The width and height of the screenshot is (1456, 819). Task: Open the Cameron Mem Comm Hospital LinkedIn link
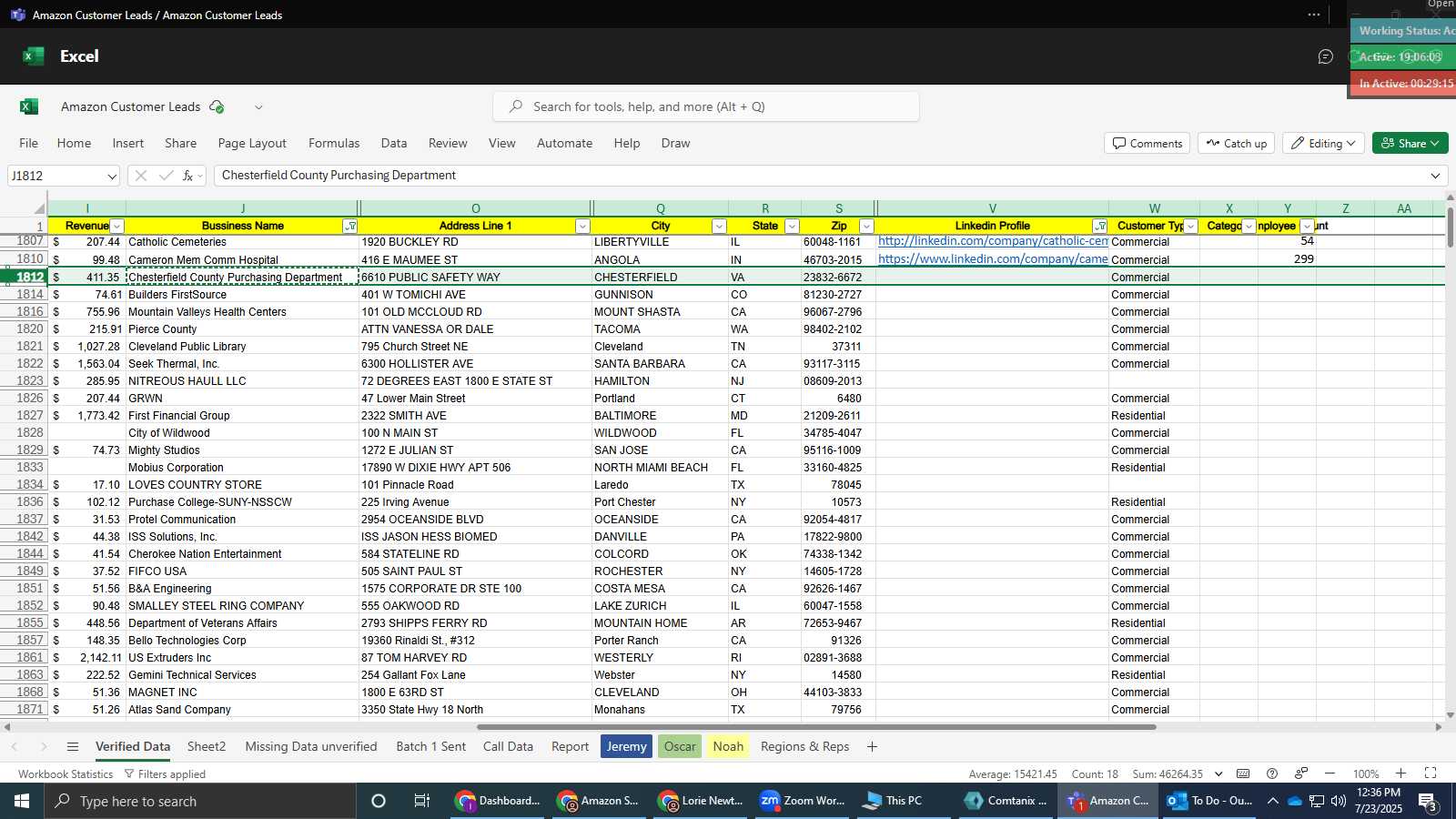point(993,259)
